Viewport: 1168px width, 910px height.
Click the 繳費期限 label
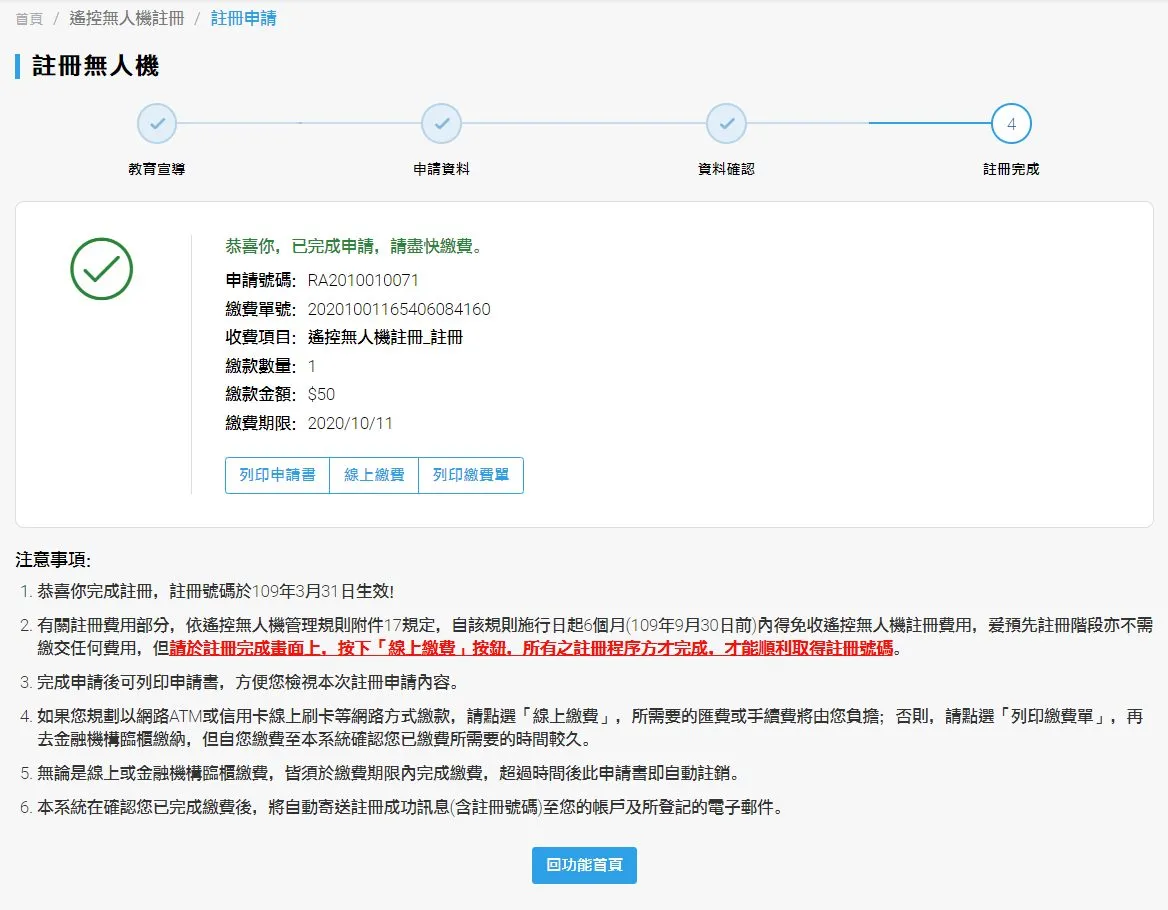(261, 423)
